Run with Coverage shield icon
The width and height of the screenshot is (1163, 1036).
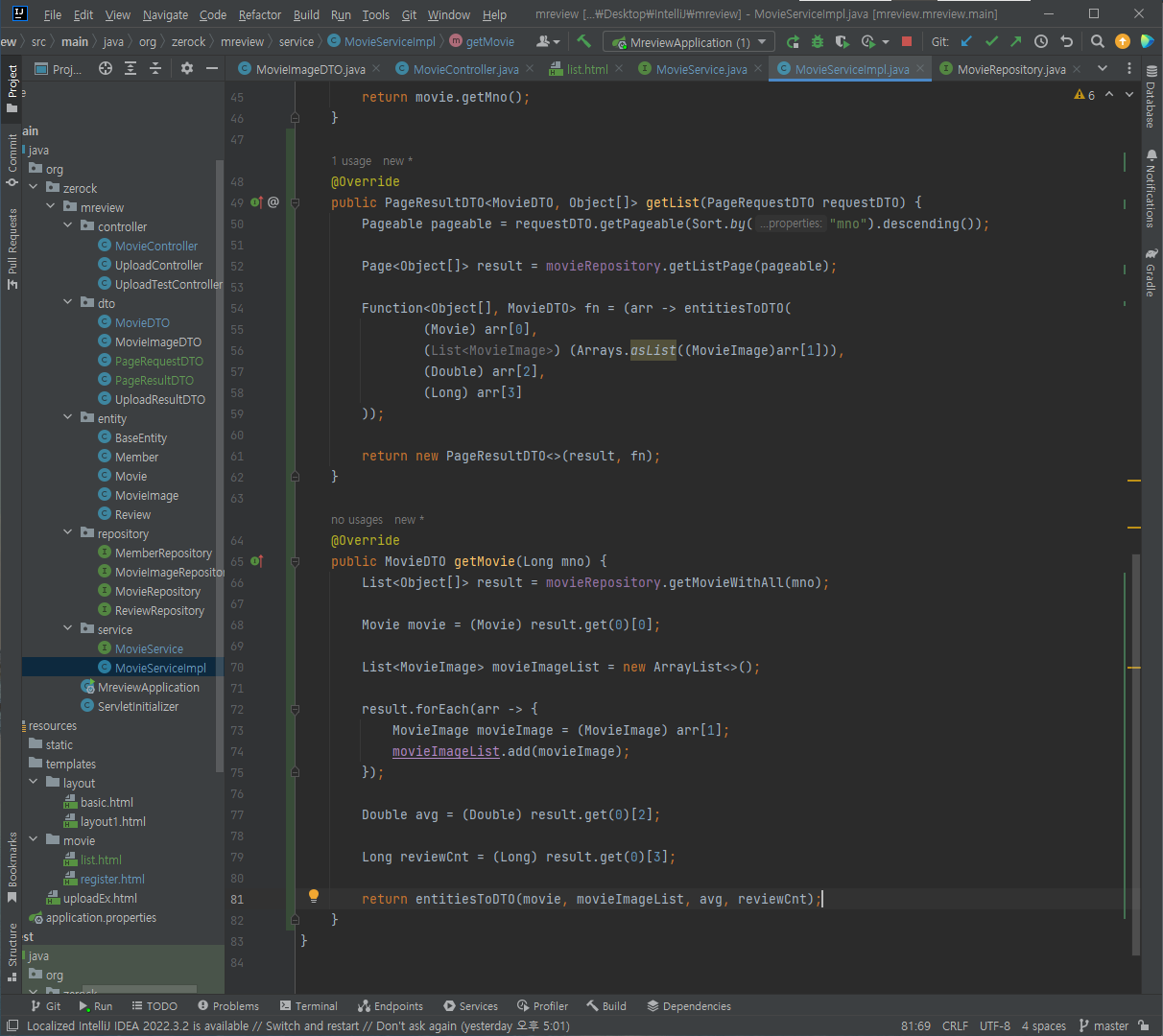tap(843, 41)
